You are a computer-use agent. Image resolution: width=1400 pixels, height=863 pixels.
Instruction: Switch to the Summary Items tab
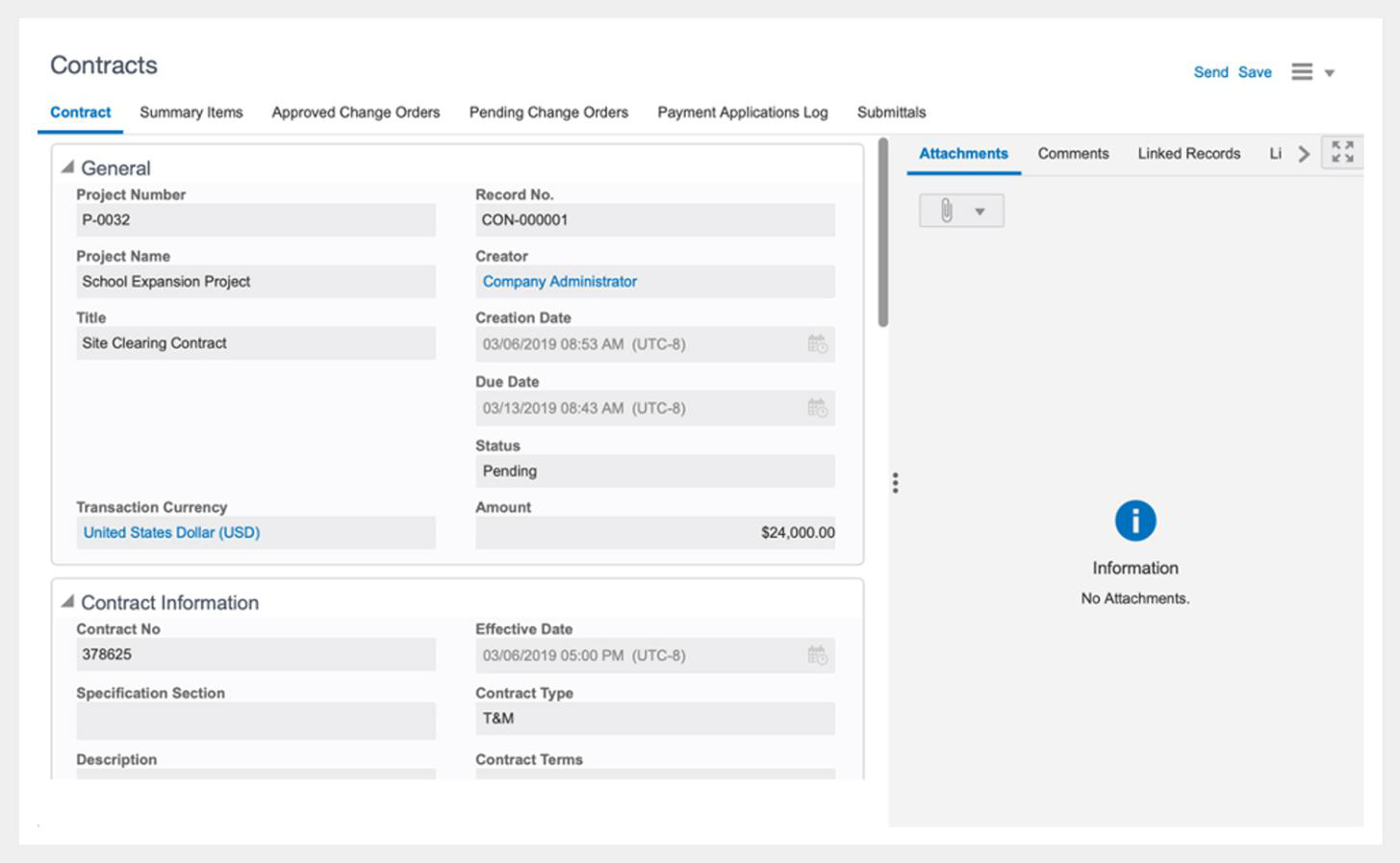pos(191,113)
